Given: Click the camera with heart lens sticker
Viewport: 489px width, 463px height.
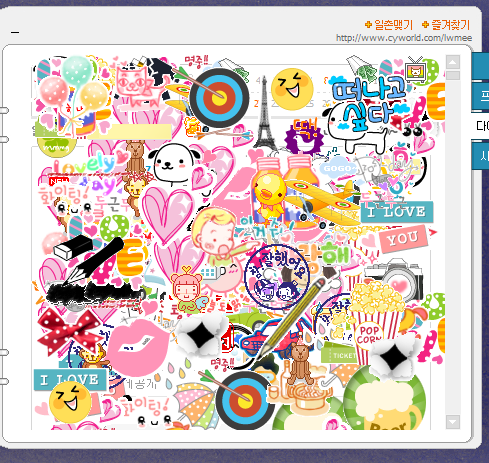Looking at the screenshot, I should pos(395,281).
